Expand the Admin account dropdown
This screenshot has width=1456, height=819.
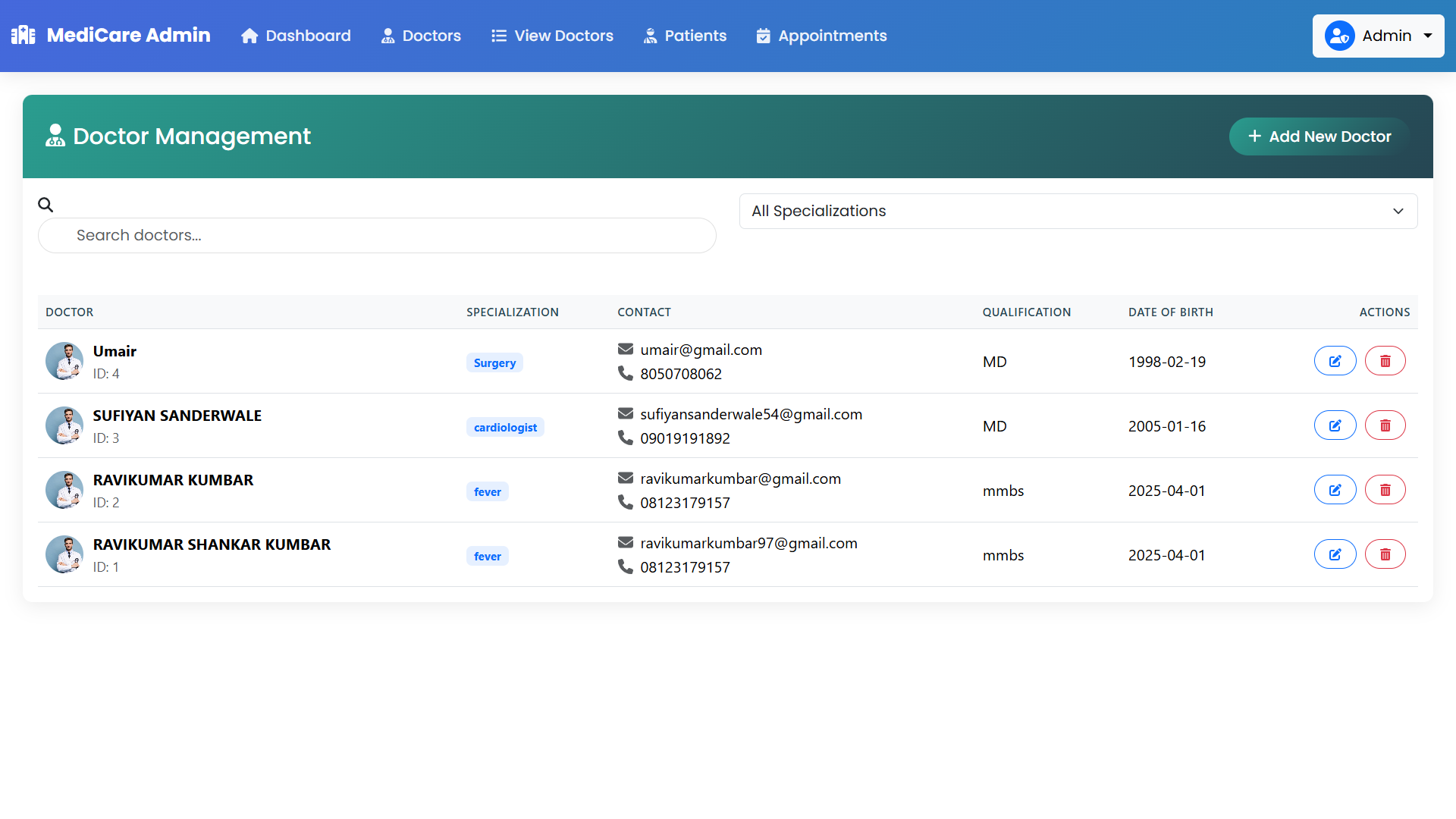1378,36
